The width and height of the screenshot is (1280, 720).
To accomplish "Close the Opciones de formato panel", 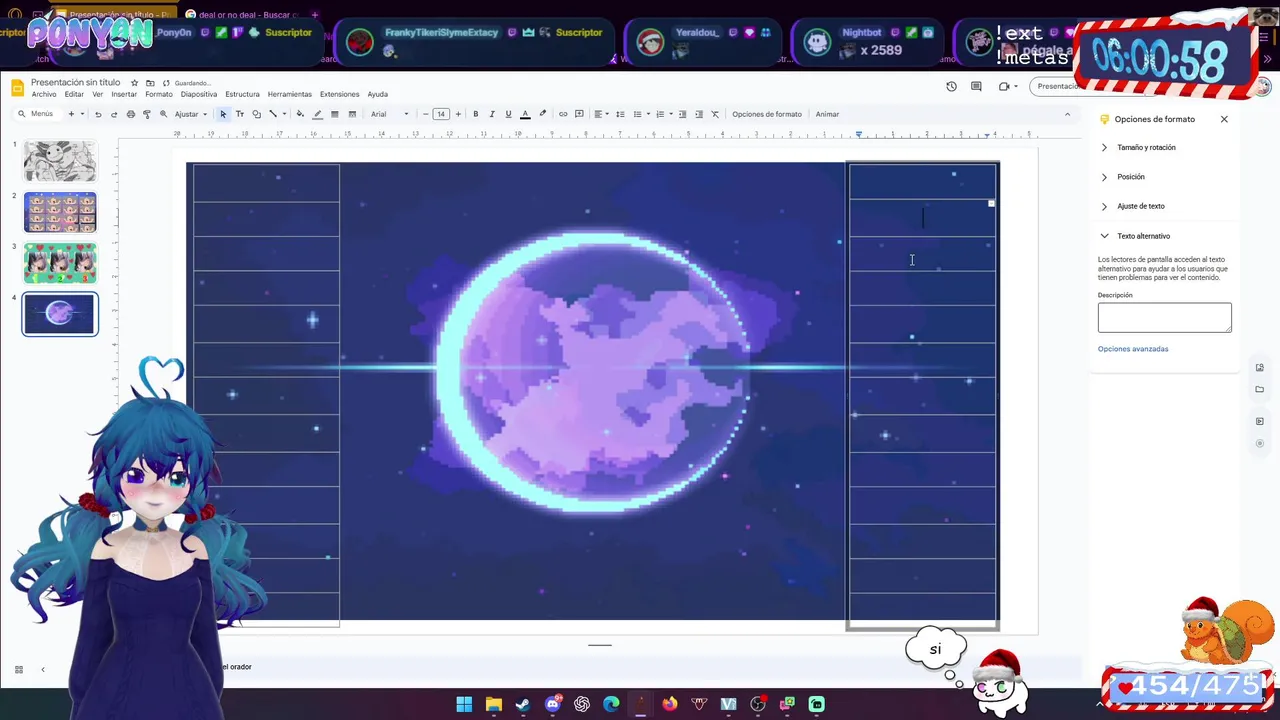I will (1224, 119).
